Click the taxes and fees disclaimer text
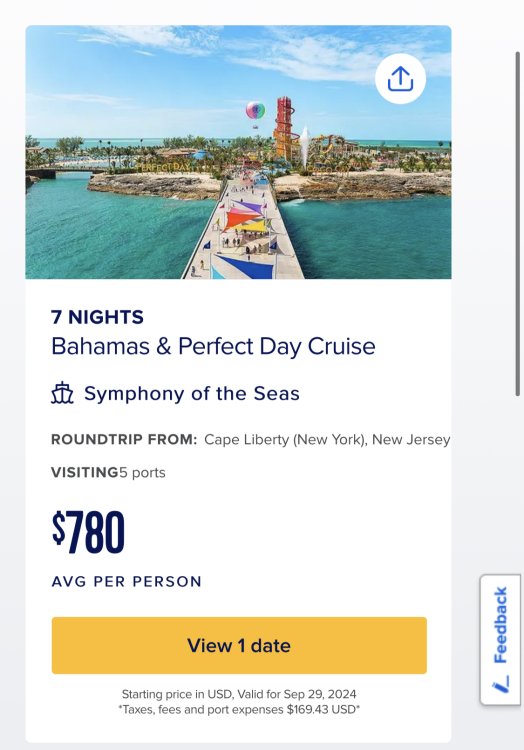Image resolution: width=524 pixels, height=750 pixels. (x=239, y=709)
